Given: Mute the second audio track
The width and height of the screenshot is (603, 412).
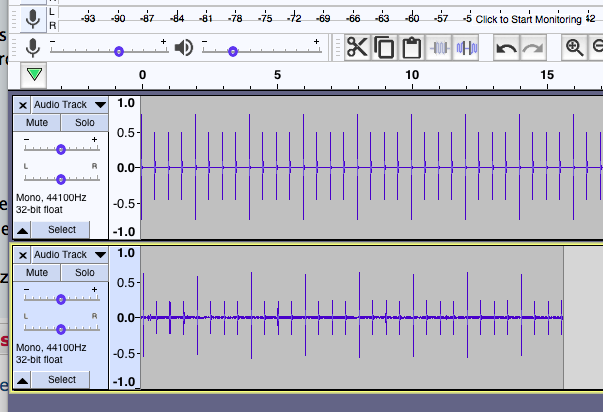Looking at the screenshot, I should (37, 273).
